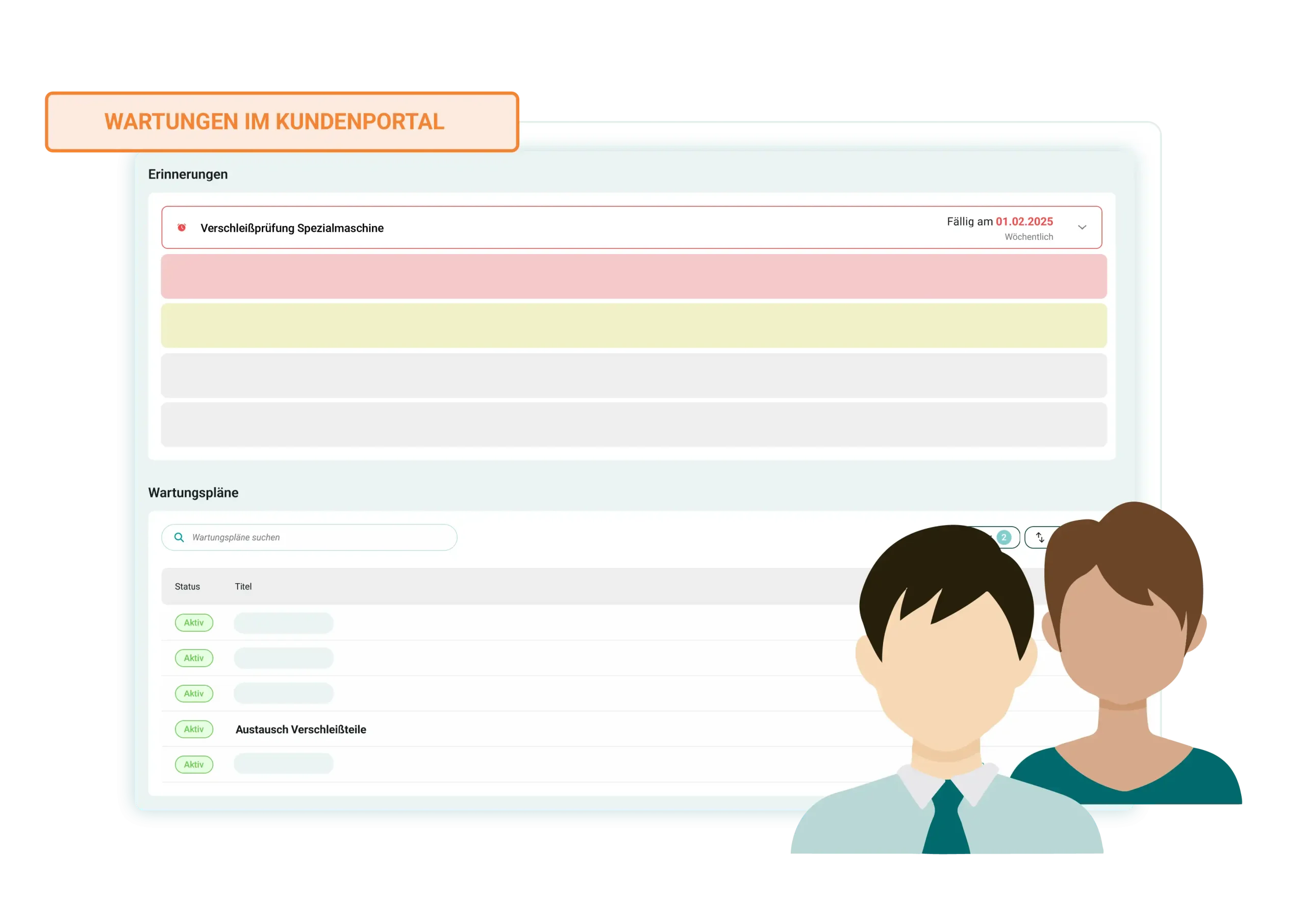The image size is (1306, 924).
Task: Open the Verschleißprüfung Spezialmaschine reminder
Action: click(292, 228)
